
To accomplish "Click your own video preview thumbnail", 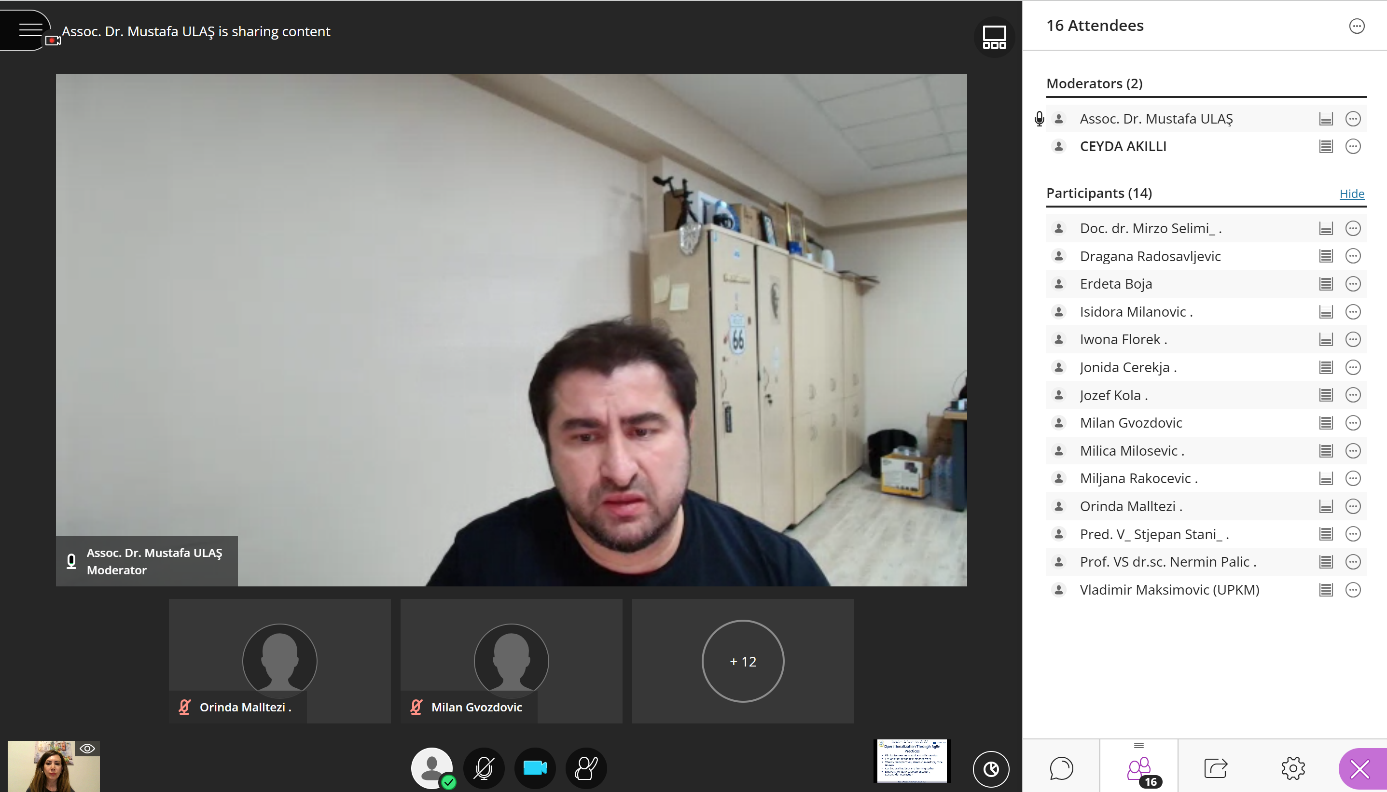I will coord(54,766).
